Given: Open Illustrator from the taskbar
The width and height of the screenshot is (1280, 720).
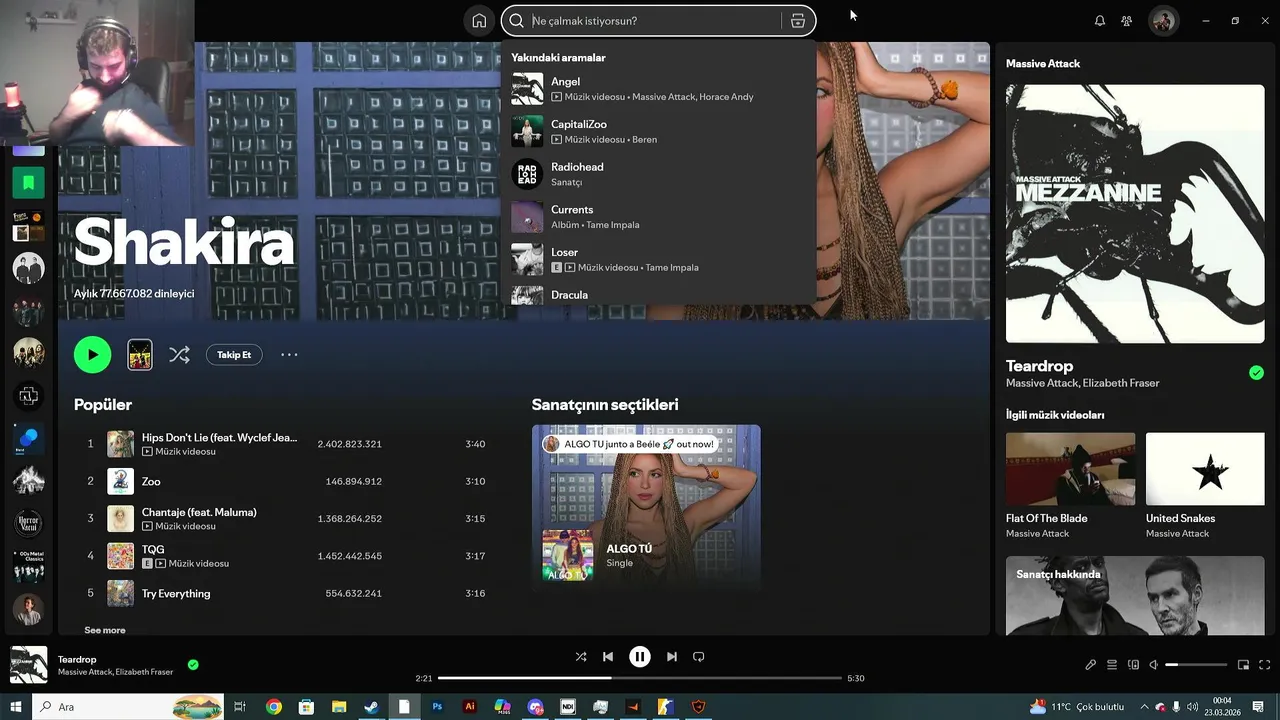Looking at the screenshot, I should pos(470,707).
